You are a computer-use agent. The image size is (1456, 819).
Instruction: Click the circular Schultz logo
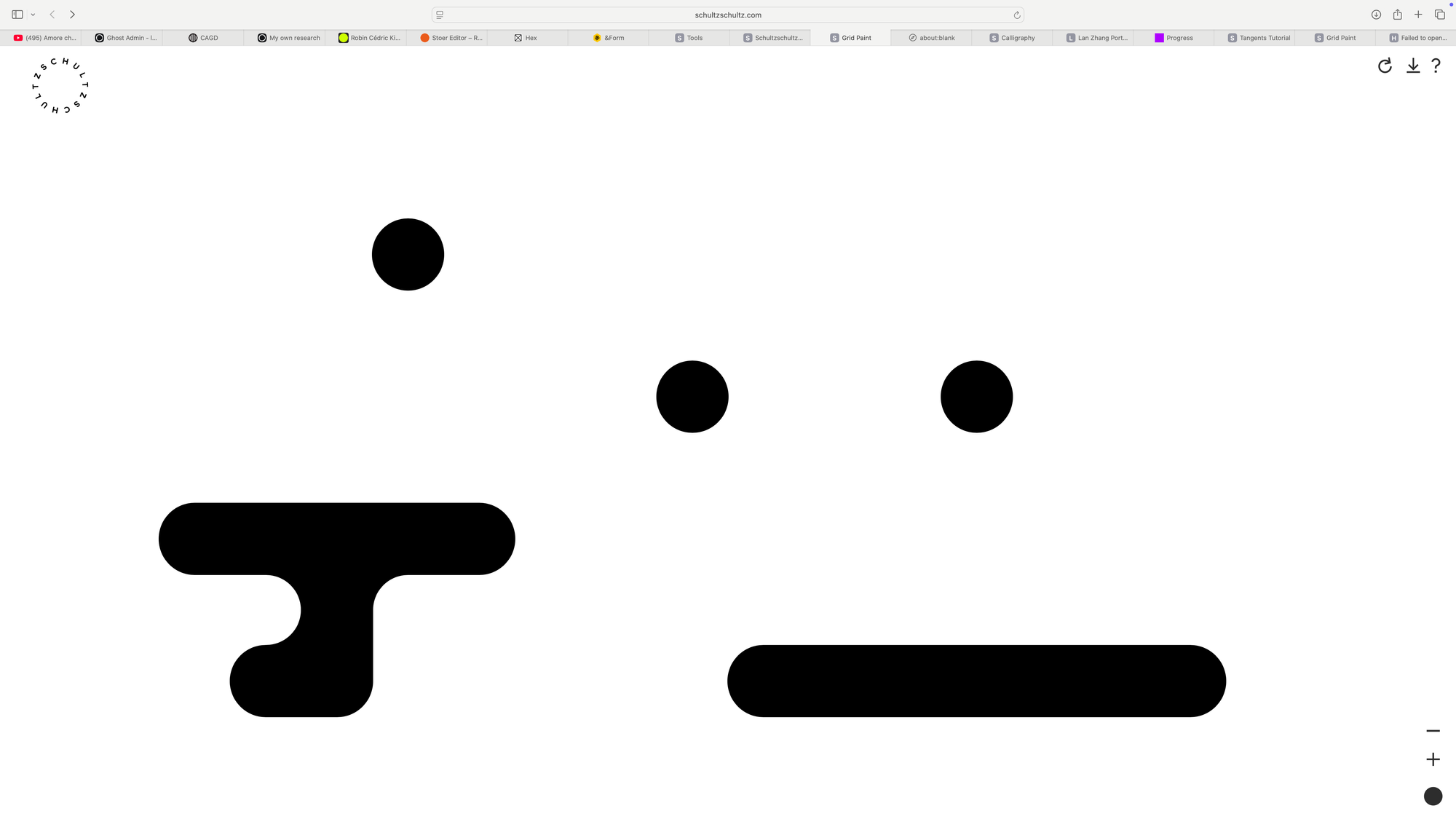(x=60, y=85)
